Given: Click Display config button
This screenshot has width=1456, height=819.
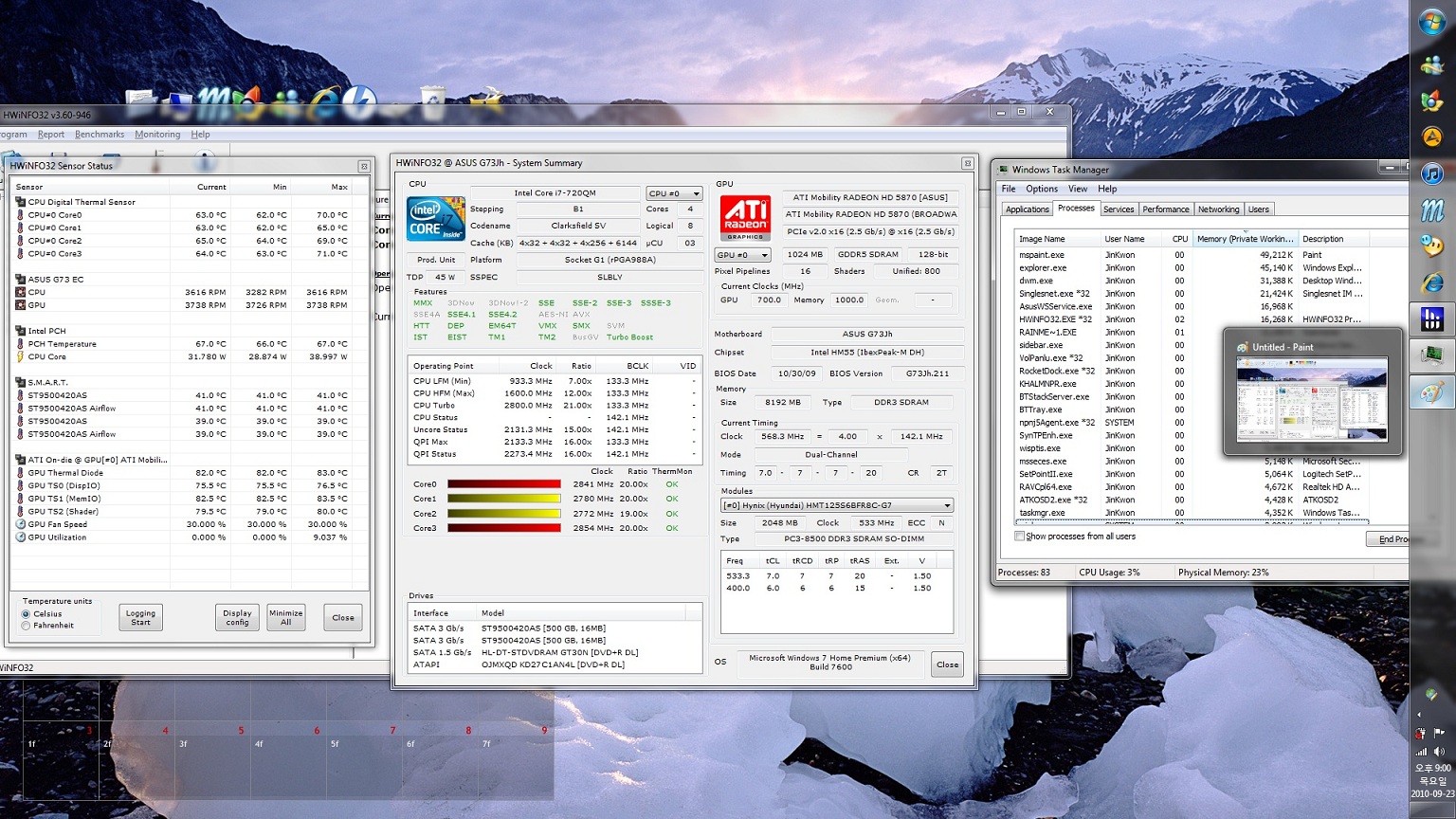Looking at the screenshot, I should [237, 618].
